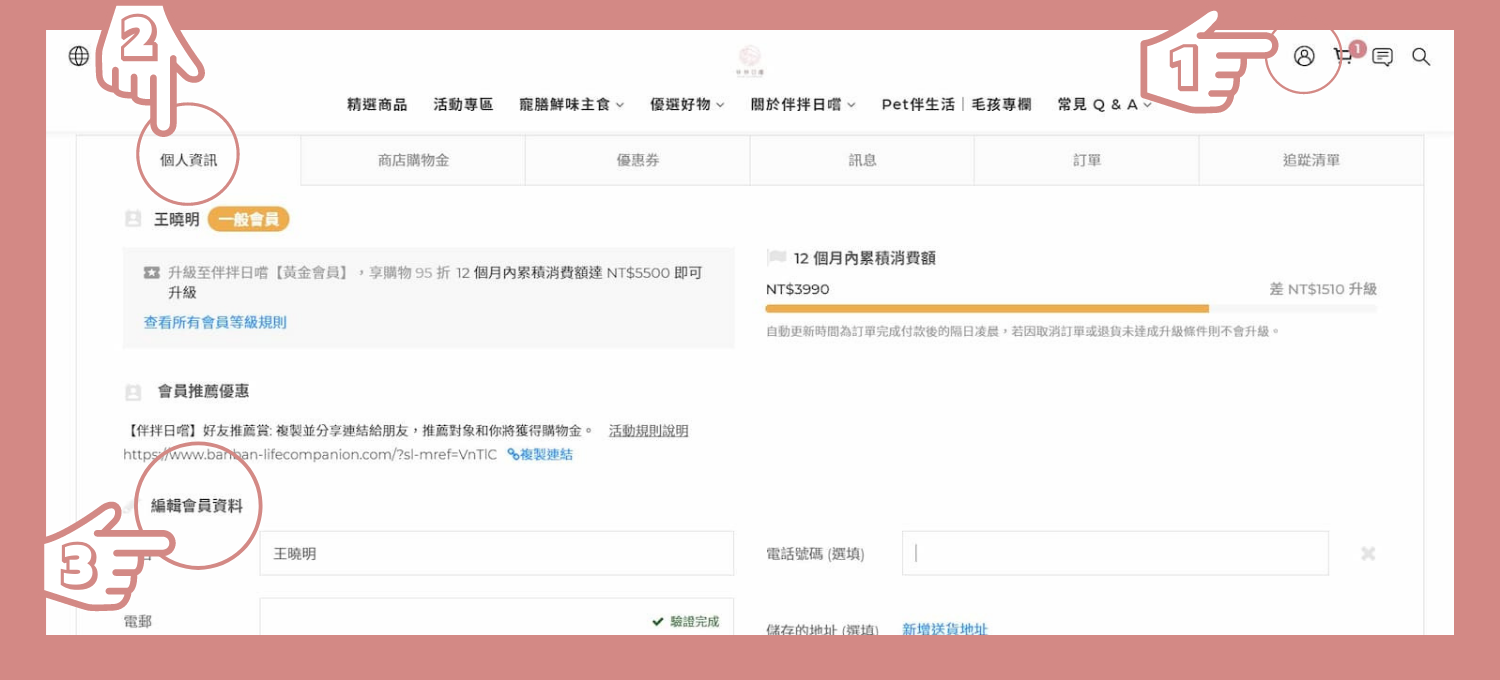Click the 電話號碼 input field

point(1115,553)
